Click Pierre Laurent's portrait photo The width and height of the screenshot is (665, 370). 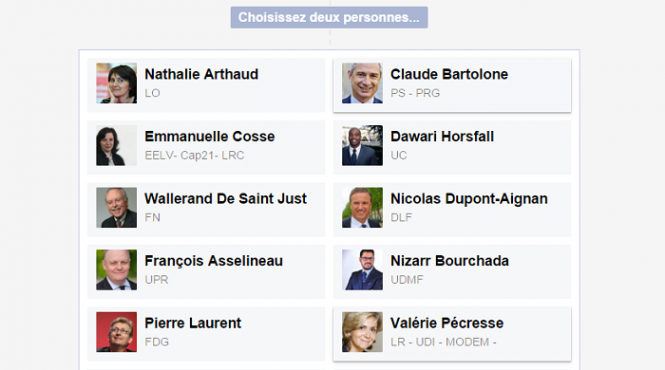(x=117, y=332)
